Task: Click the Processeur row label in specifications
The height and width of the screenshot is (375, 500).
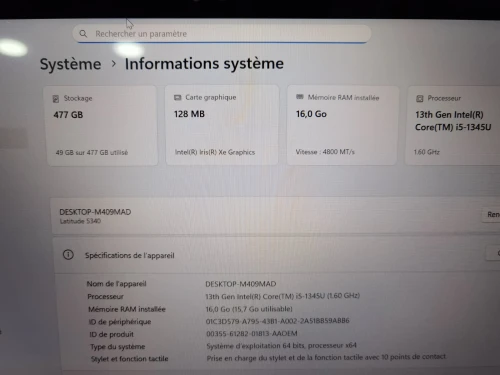Action: [x=105, y=297]
